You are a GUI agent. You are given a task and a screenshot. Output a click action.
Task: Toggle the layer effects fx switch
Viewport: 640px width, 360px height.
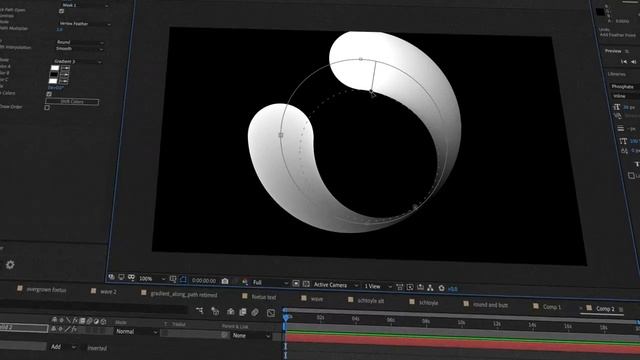tap(74, 329)
